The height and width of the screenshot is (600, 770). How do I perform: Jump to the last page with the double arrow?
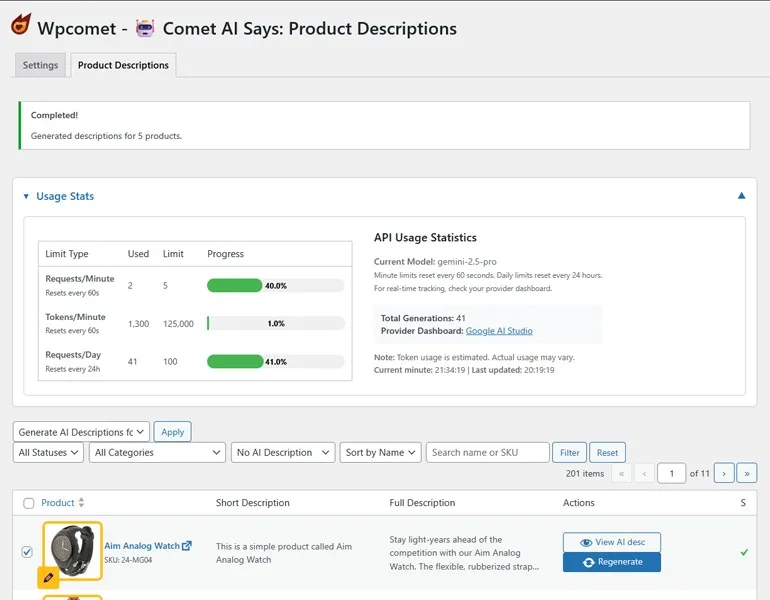[747, 473]
